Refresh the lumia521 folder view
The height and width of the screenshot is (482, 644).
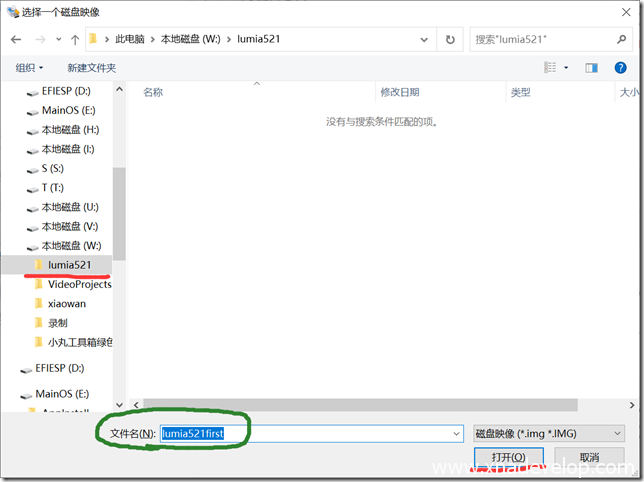pos(450,39)
